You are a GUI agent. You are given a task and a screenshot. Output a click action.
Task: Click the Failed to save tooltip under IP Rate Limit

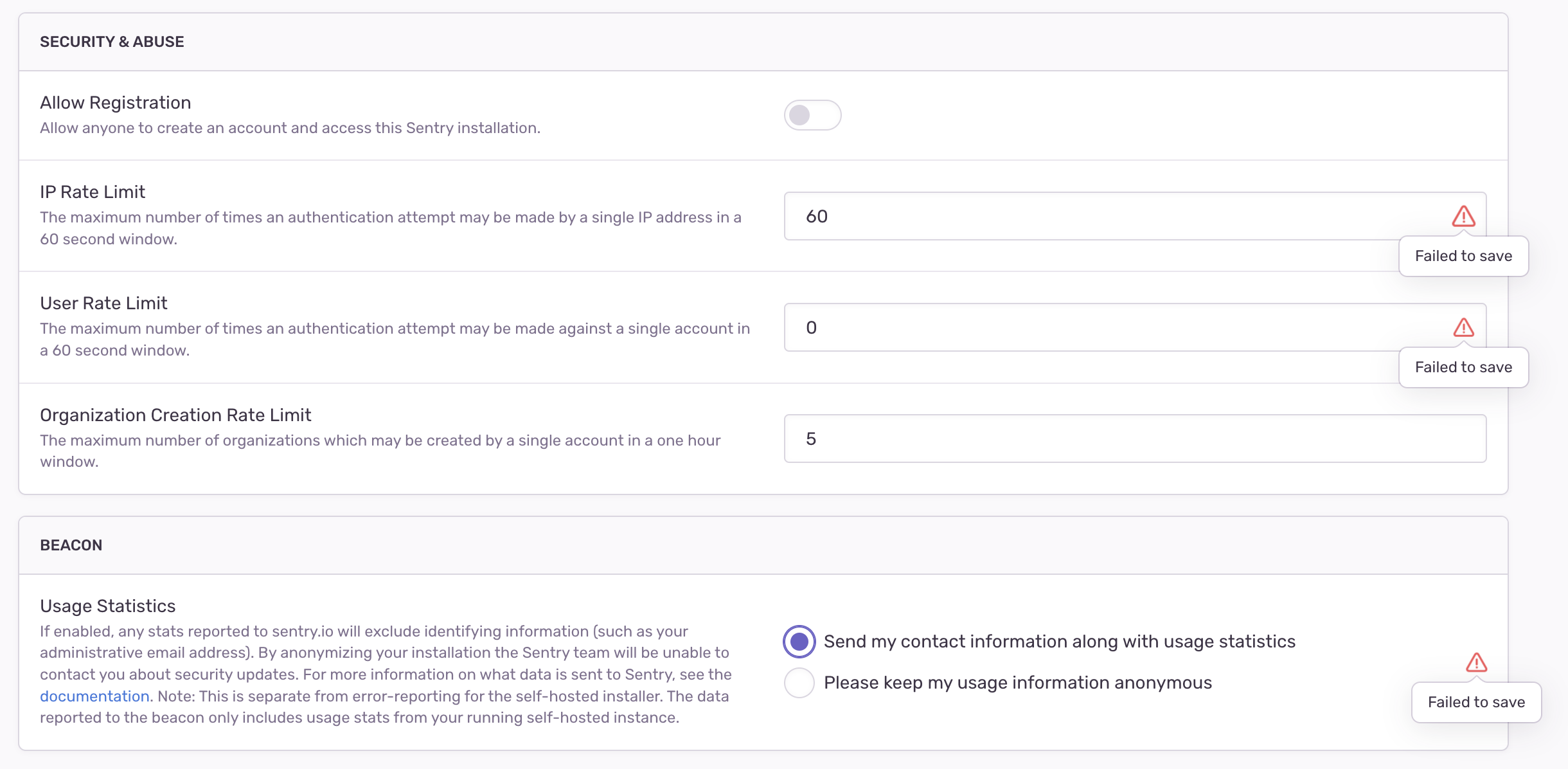(1463, 256)
